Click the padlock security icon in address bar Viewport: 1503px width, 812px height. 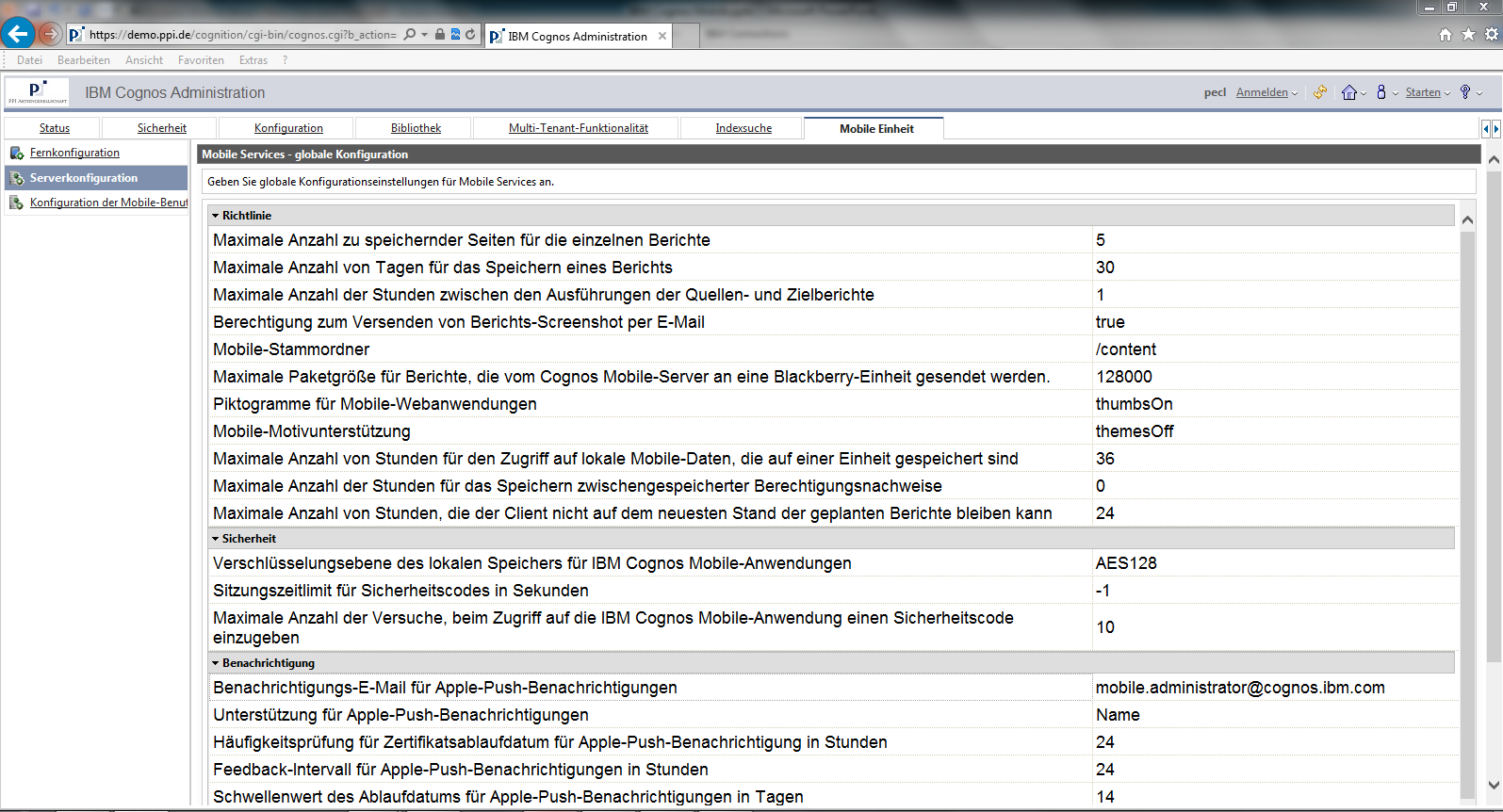pos(440,35)
